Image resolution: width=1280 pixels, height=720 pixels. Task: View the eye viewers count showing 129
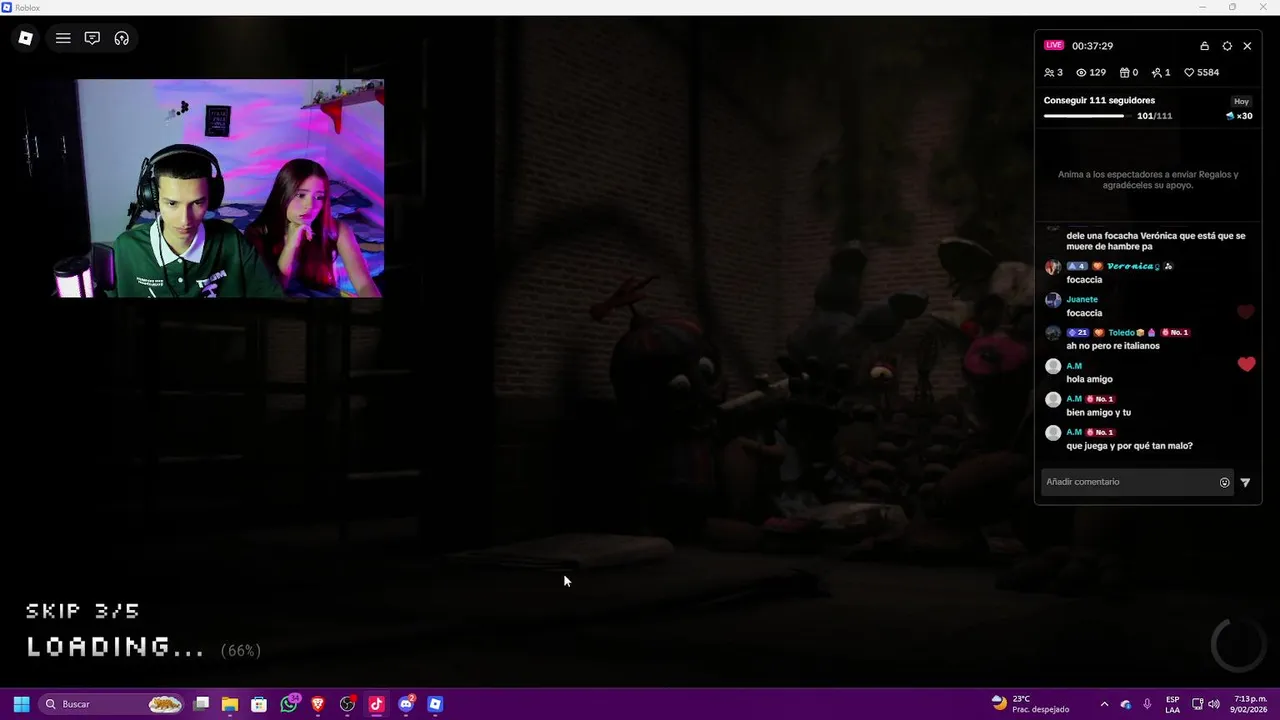click(1090, 72)
